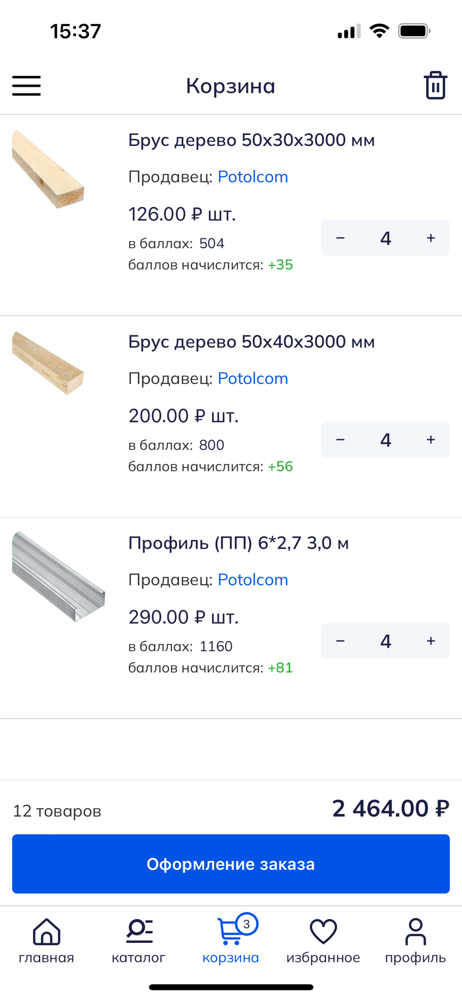The width and height of the screenshot is (462, 1000).
Task: Tap the Профиль (ПП) product image
Action: [x=58, y=577]
